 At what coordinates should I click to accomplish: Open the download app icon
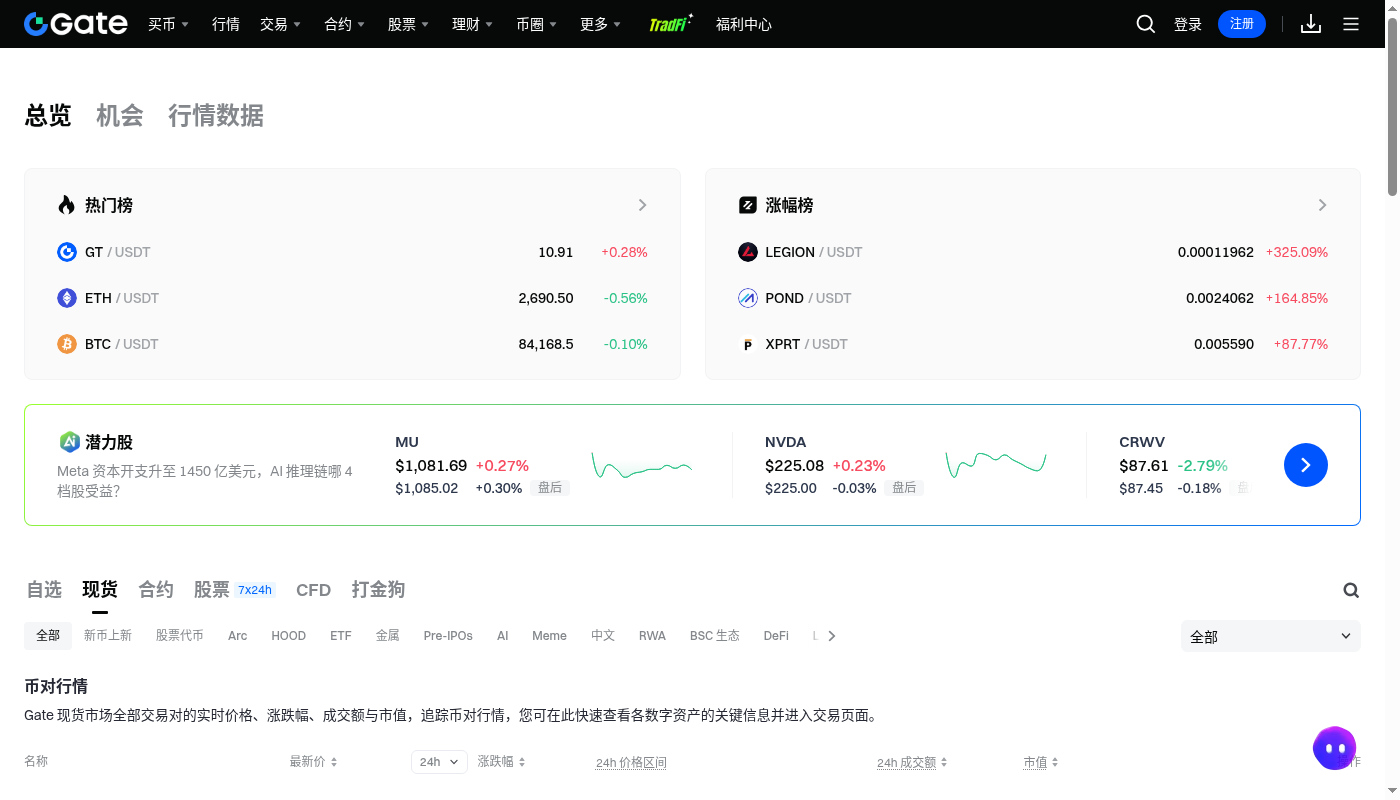[x=1311, y=24]
